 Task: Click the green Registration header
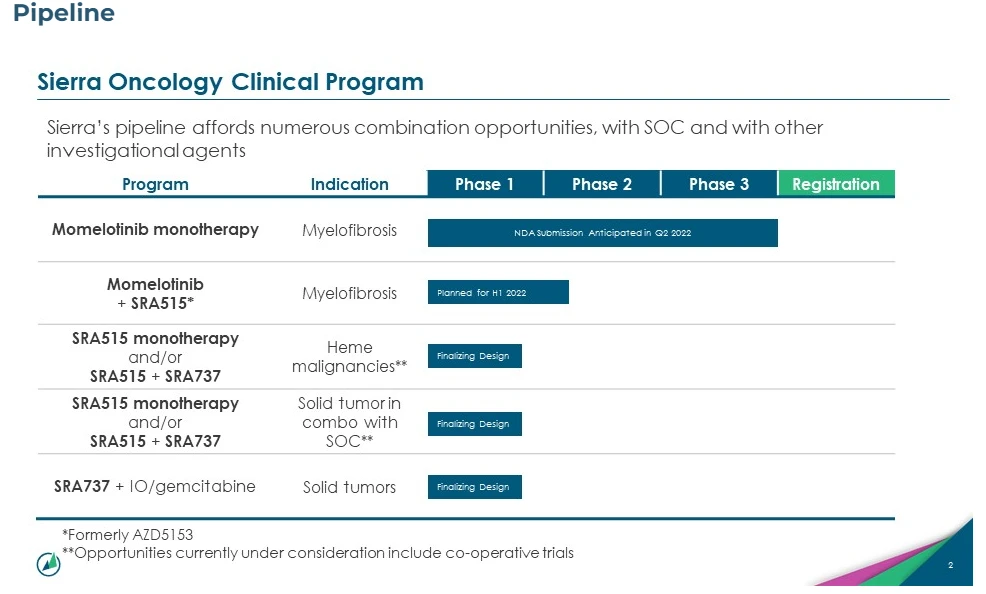click(x=836, y=184)
